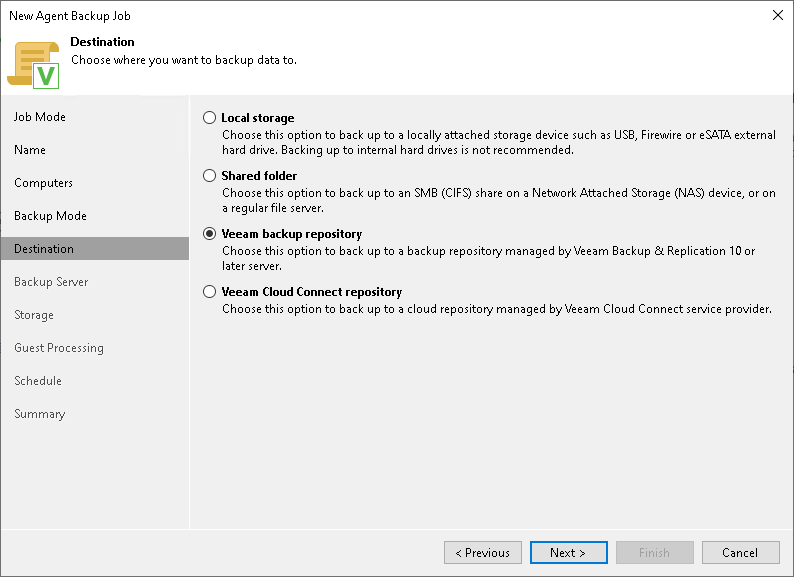
Task: Click the Veeam wizard scroll icon in header
Action: [x=33, y=63]
